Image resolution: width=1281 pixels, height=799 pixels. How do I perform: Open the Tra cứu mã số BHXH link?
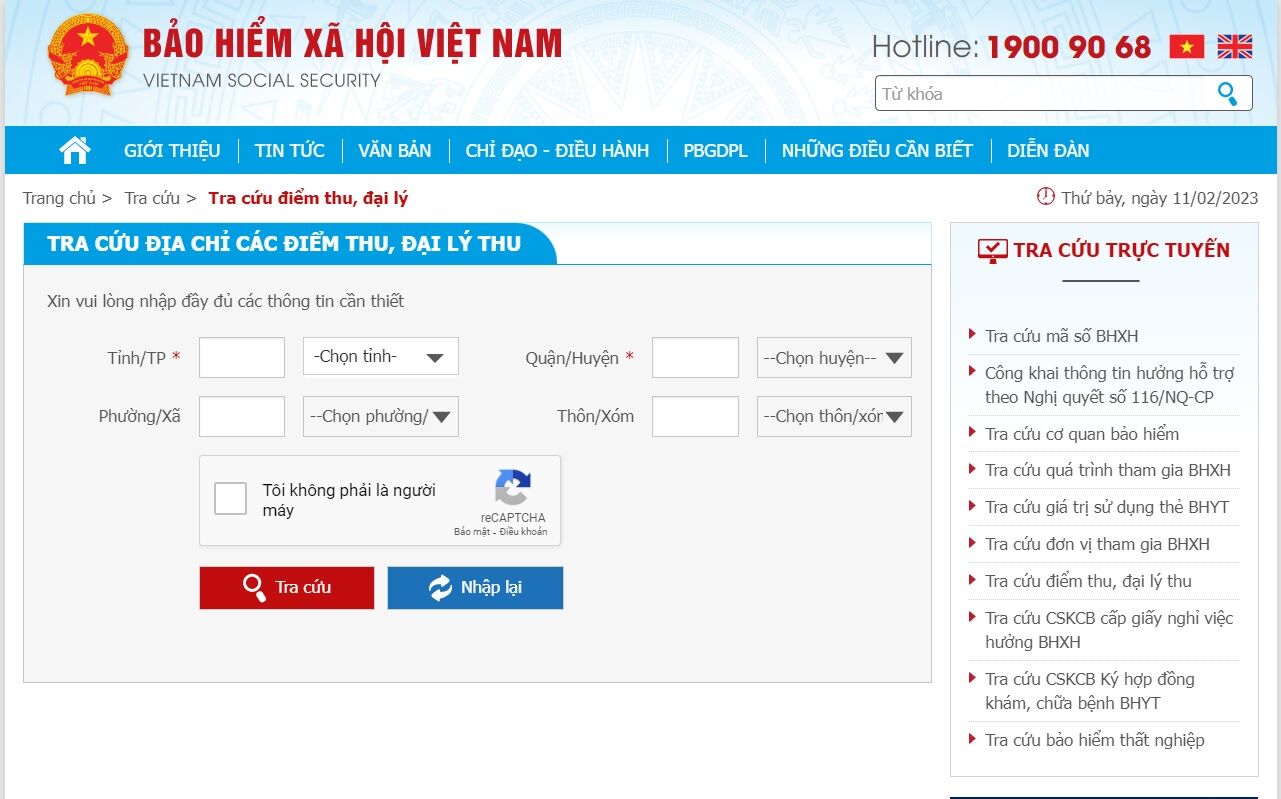[1061, 336]
